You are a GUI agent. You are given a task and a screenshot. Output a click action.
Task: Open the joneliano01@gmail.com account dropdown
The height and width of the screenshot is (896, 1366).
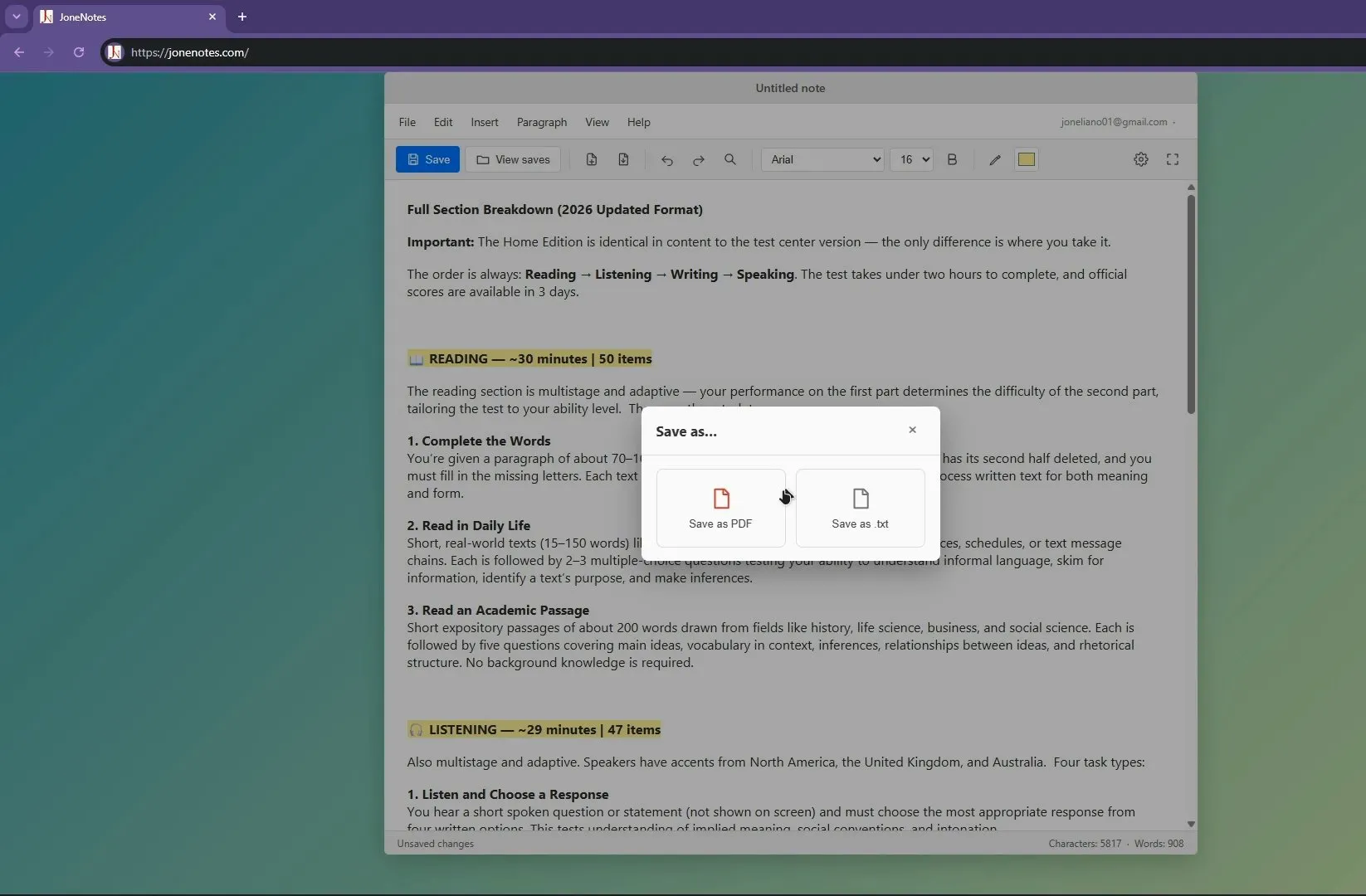(1117, 122)
